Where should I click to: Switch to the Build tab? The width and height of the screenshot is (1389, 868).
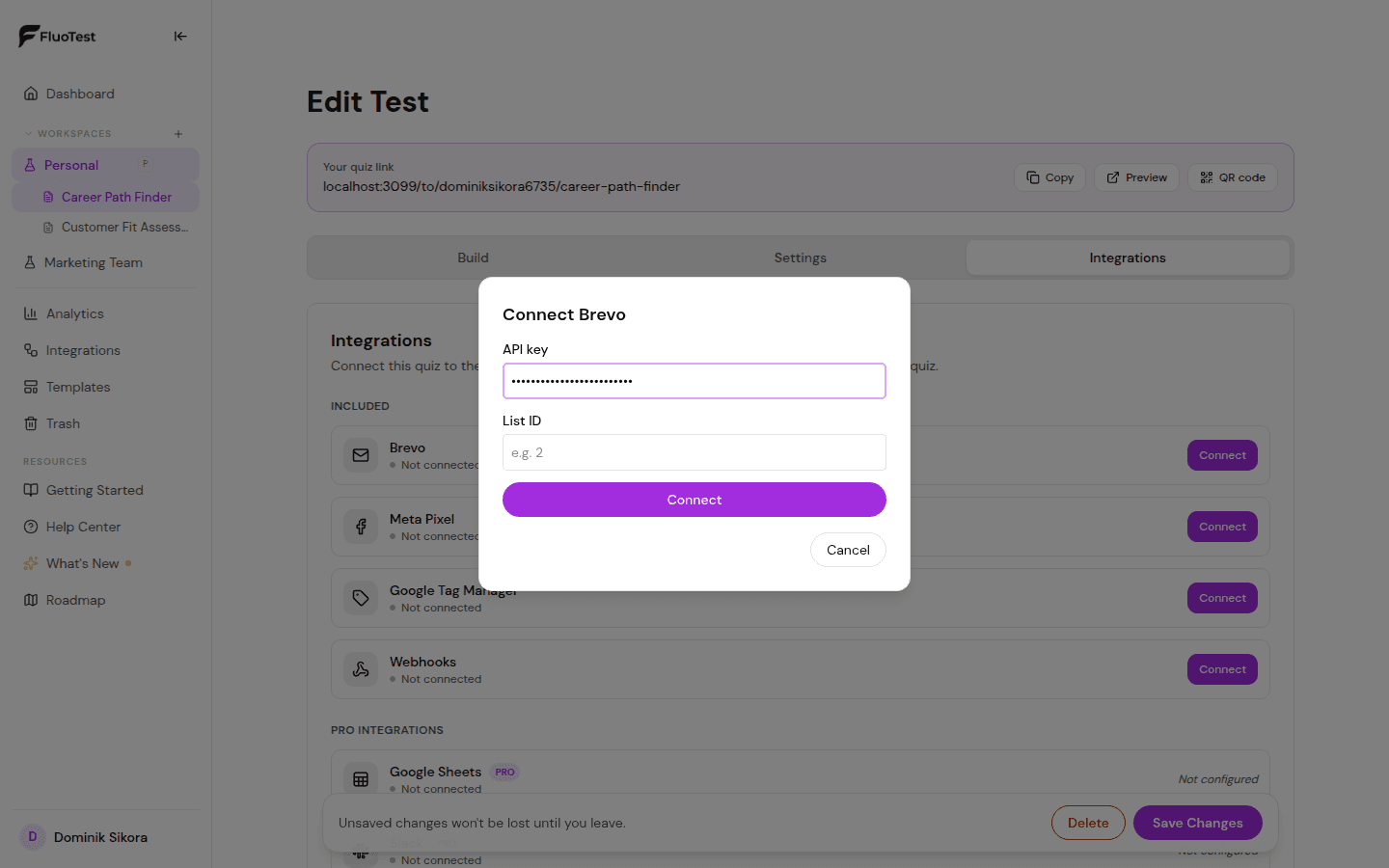(473, 258)
